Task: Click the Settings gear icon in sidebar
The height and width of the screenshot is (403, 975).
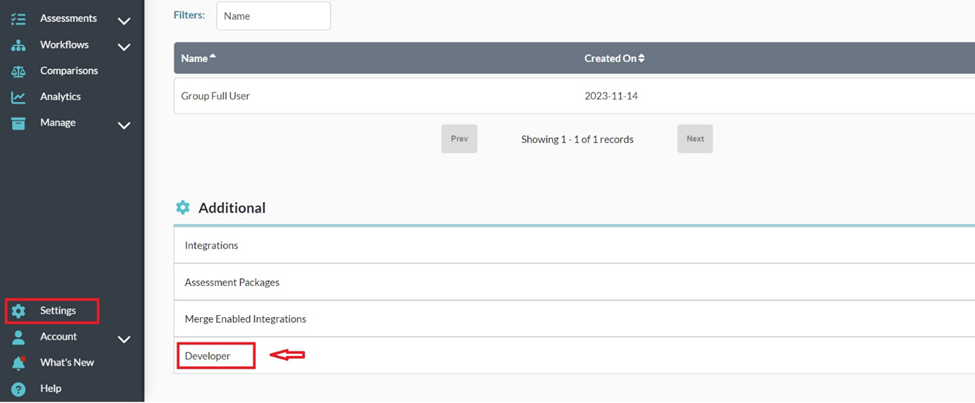Action: pos(18,311)
